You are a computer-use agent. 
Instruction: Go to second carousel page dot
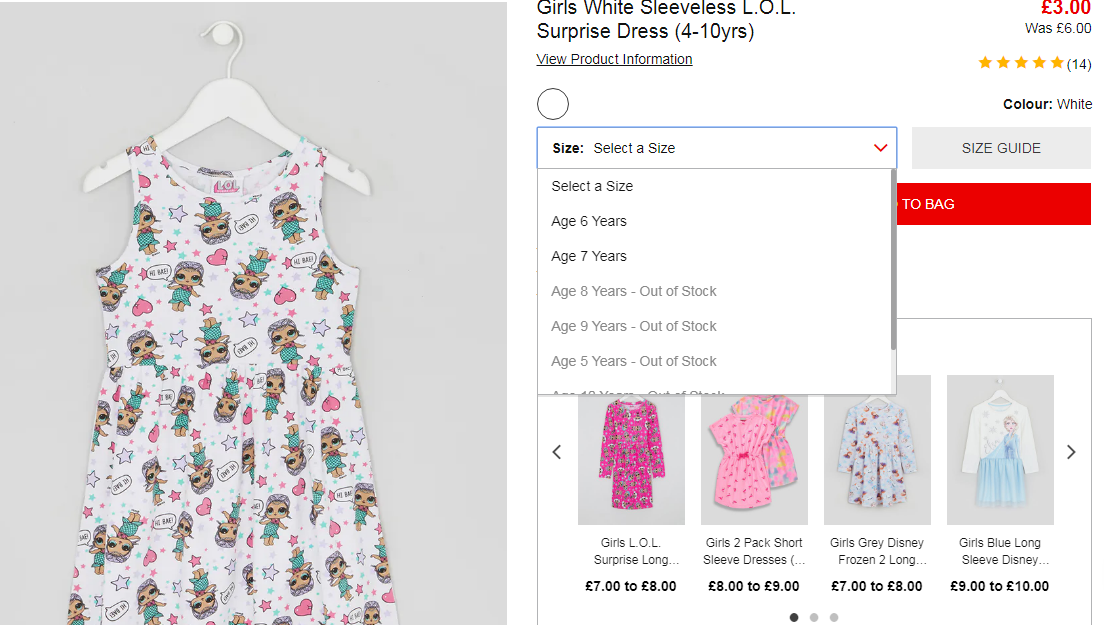click(x=814, y=617)
